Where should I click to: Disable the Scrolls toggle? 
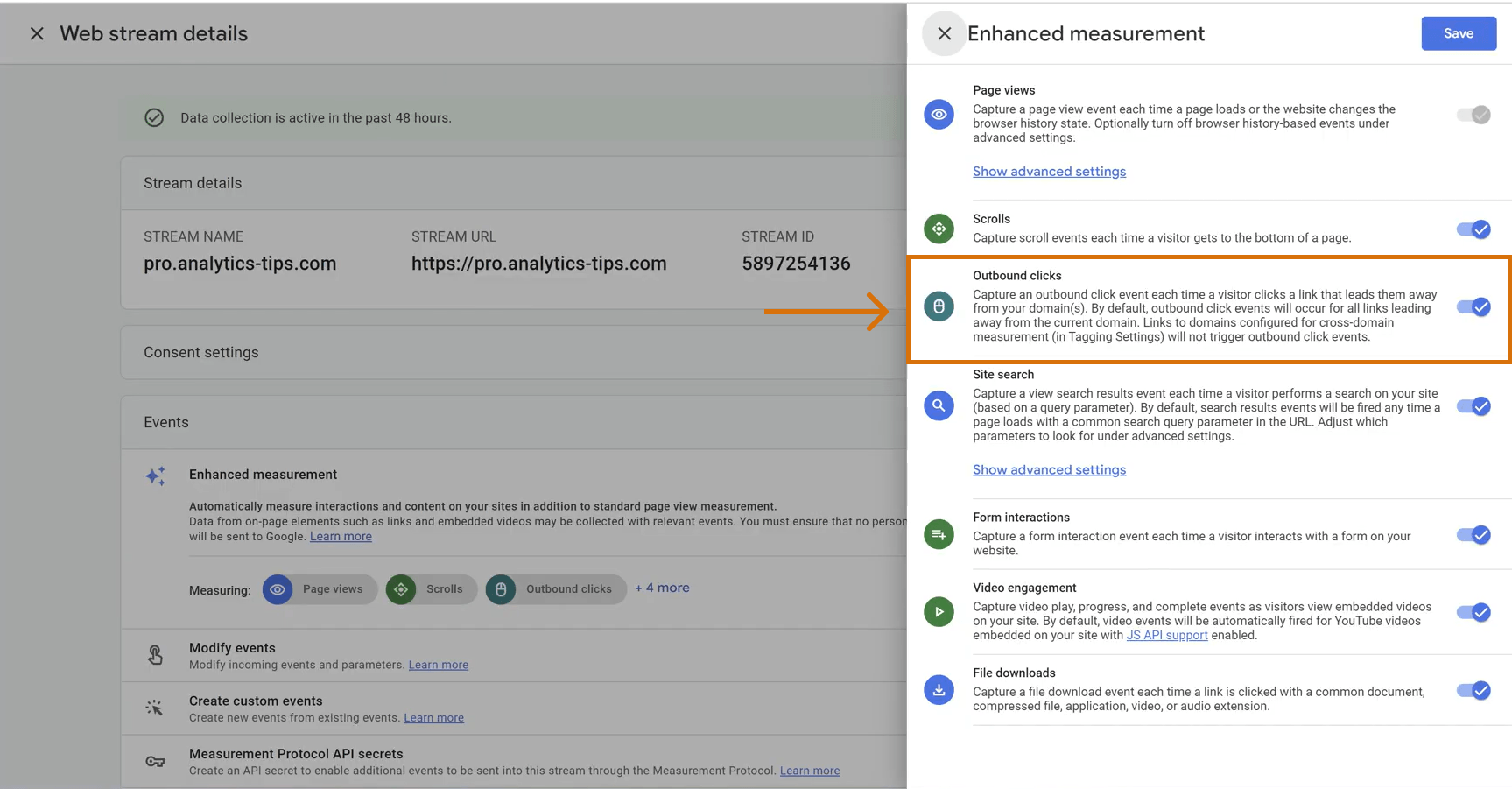(x=1473, y=229)
